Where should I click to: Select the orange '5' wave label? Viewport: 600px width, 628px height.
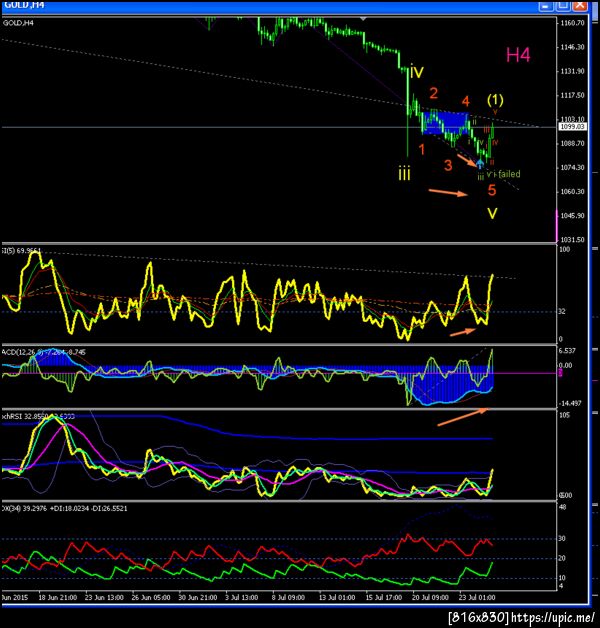(x=492, y=190)
